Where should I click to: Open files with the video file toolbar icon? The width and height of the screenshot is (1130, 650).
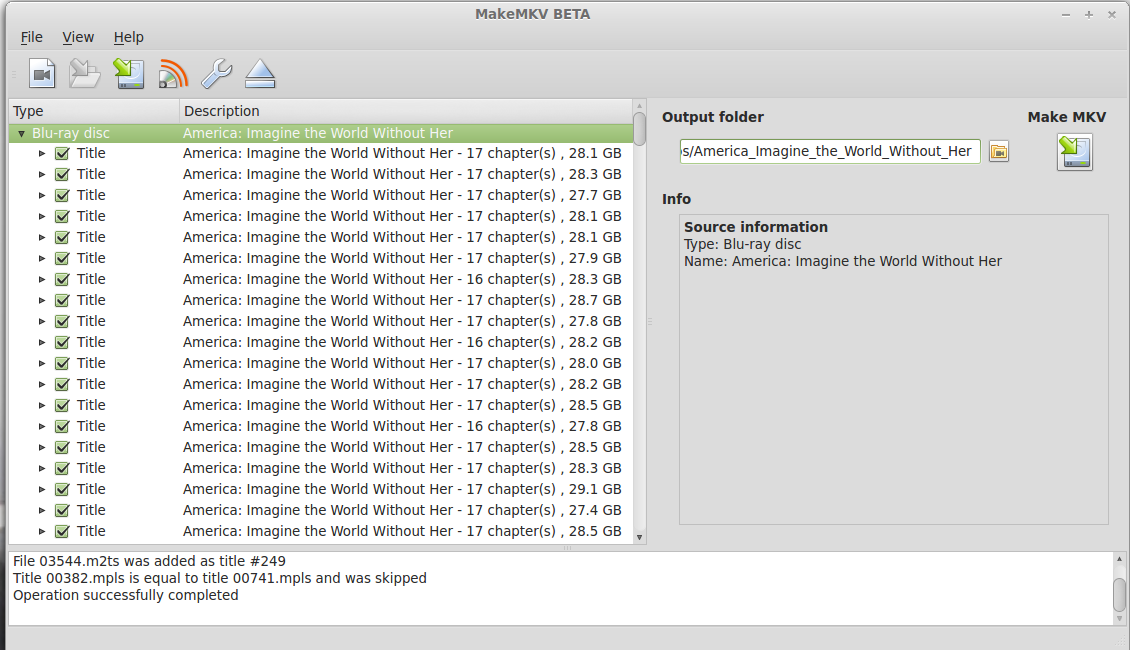coord(42,74)
